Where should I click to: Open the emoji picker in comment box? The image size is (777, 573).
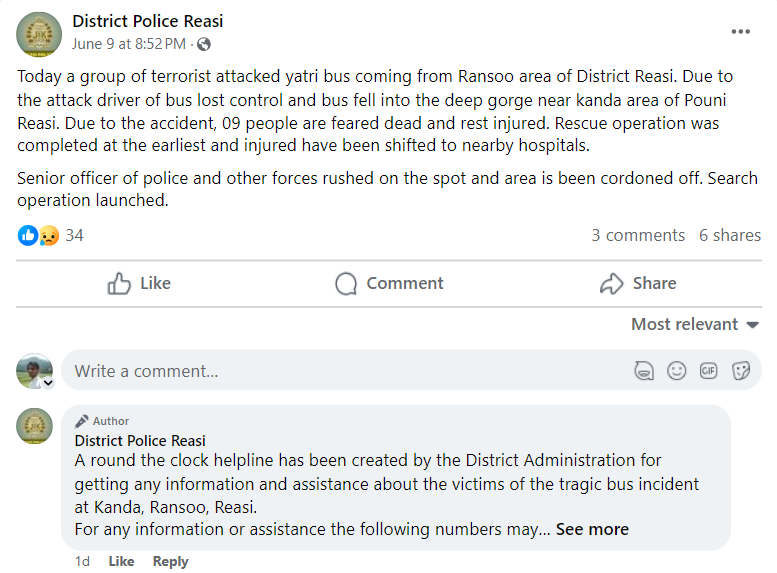pos(677,371)
